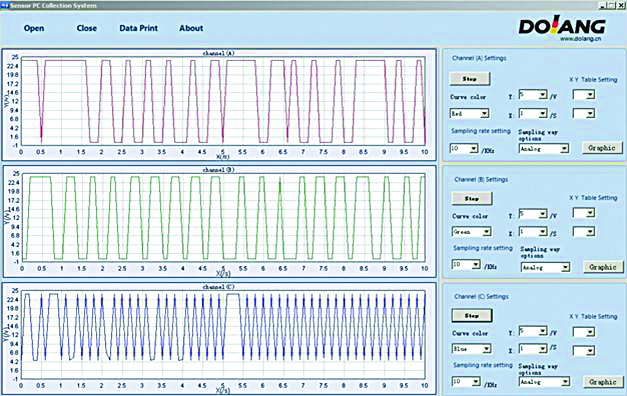Screen dimensions: 627x396
Task: Open the About menu
Action: coord(191,28)
